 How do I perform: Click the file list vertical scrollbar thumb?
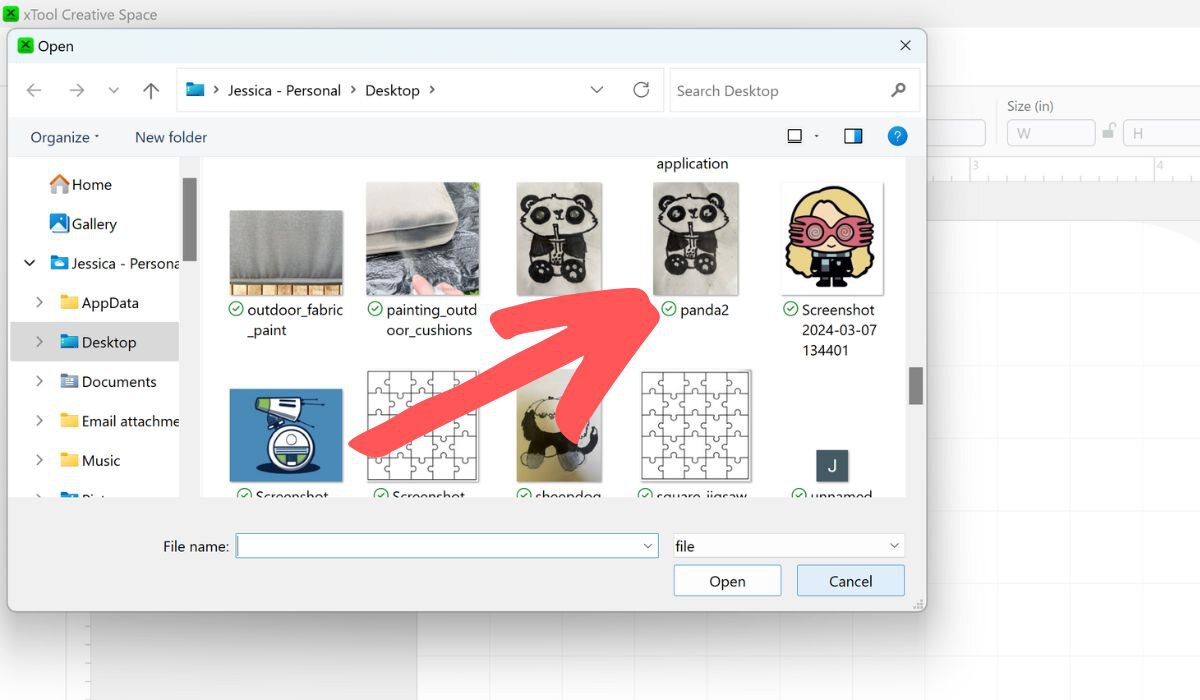pos(915,386)
